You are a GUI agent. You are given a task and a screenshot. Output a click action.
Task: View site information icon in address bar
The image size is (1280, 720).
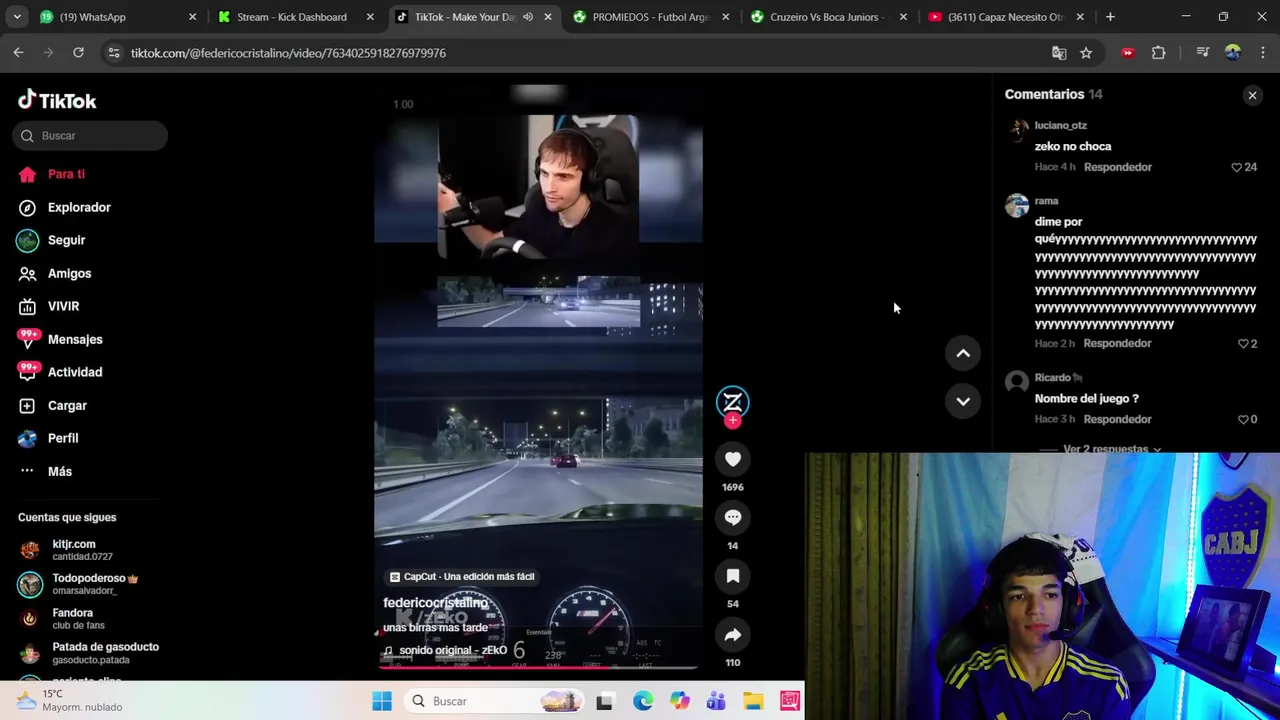(114, 53)
